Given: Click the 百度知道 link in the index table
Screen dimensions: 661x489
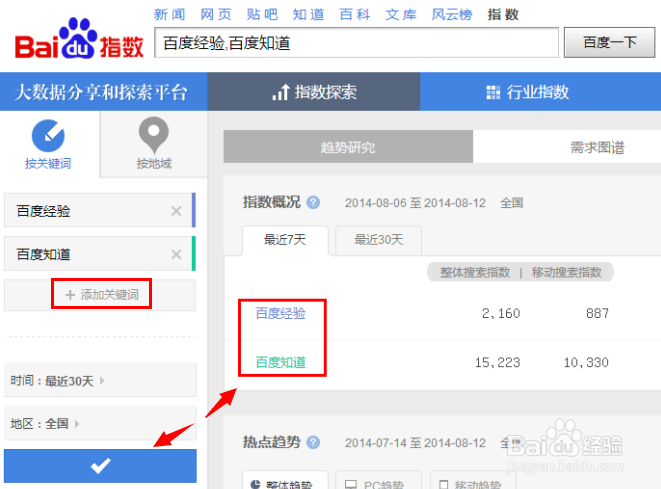Looking at the screenshot, I should coord(281,362).
